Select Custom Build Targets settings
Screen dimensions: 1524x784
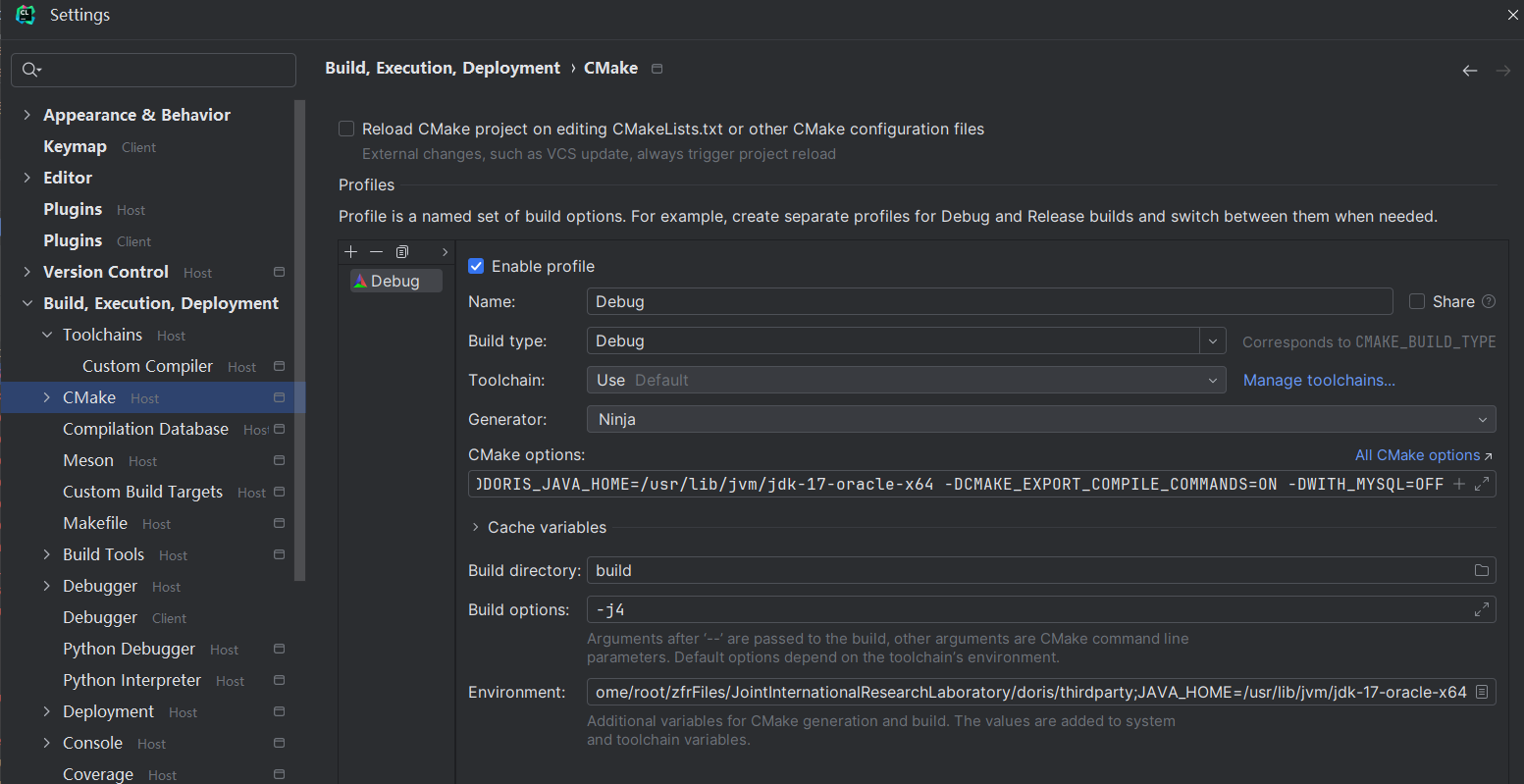click(x=142, y=492)
